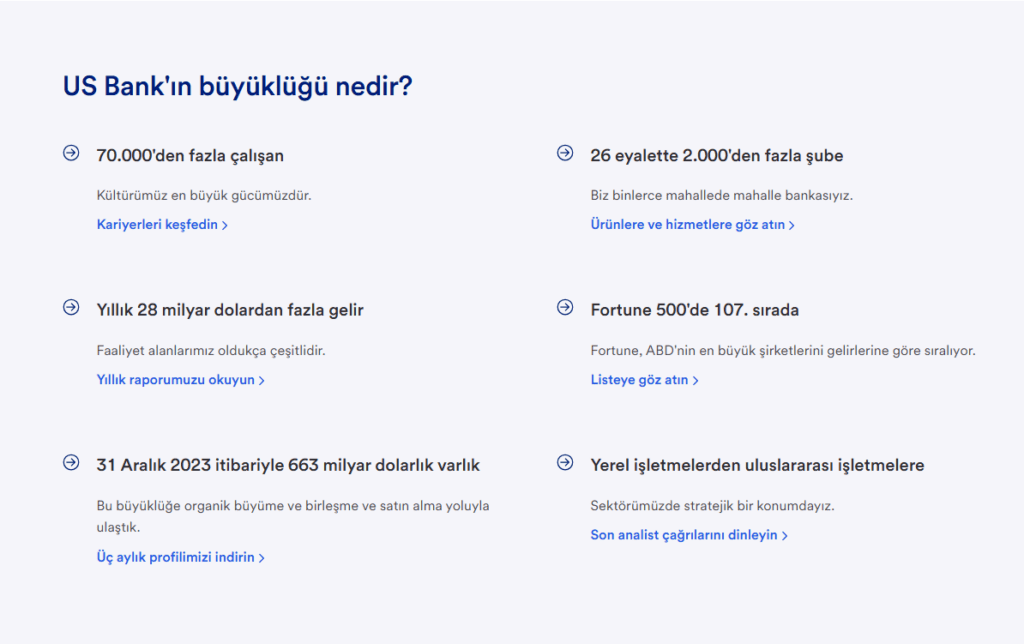
Task: Click the arrow icon beside Fortune 500'de 107. sırada
Action: click(x=565, y=307)
